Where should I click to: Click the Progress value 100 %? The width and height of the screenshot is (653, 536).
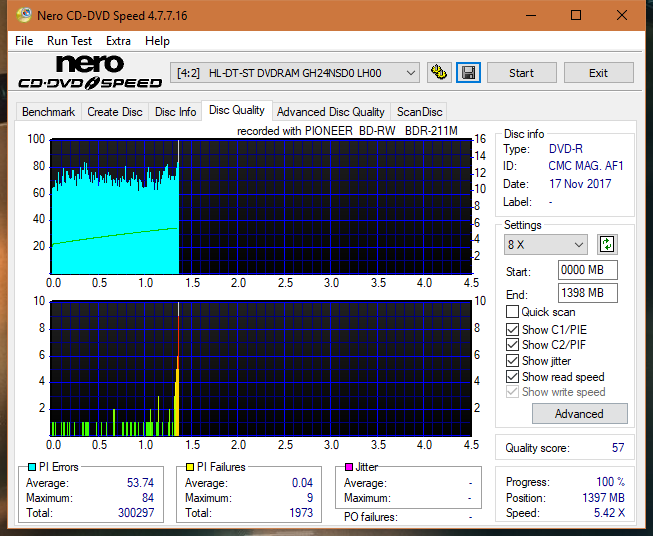pos(611,482)
